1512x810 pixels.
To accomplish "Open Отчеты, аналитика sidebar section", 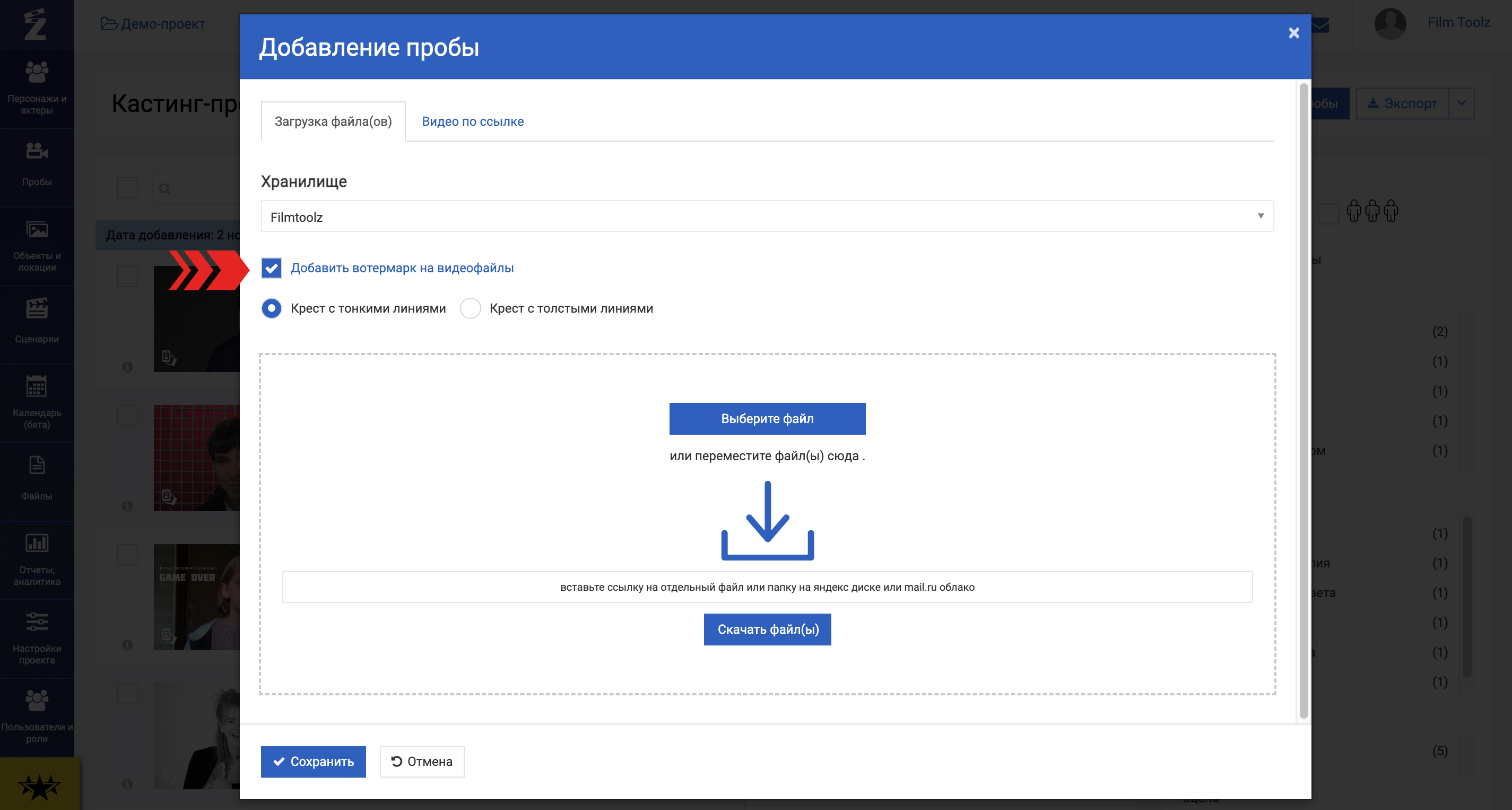I will (x=37, y=560).
